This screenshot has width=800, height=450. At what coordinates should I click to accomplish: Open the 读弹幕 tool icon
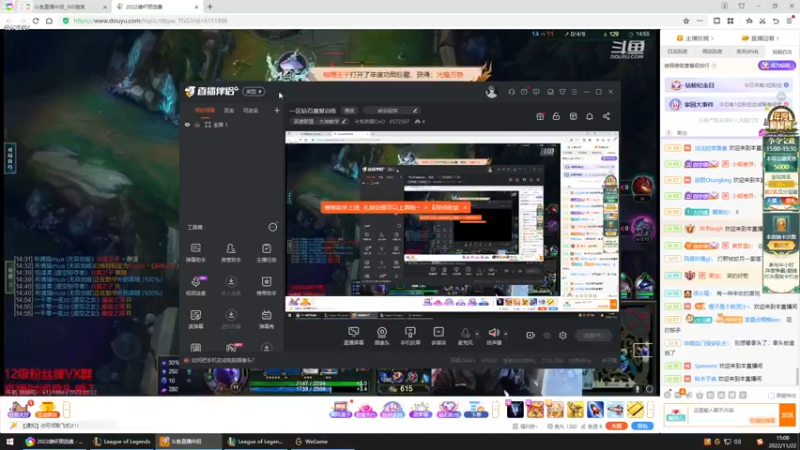(x=195, y=319)
